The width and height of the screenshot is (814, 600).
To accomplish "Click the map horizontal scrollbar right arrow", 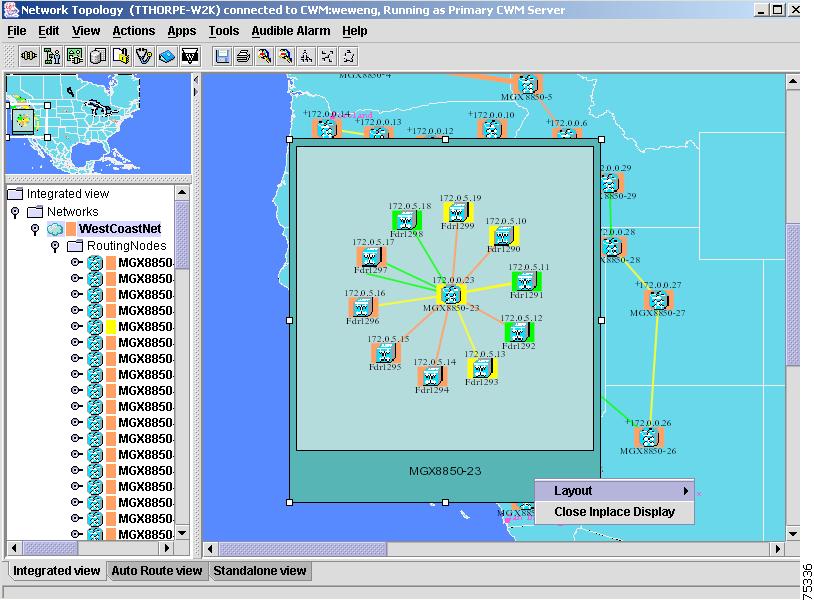I will (x=777, y=549).
